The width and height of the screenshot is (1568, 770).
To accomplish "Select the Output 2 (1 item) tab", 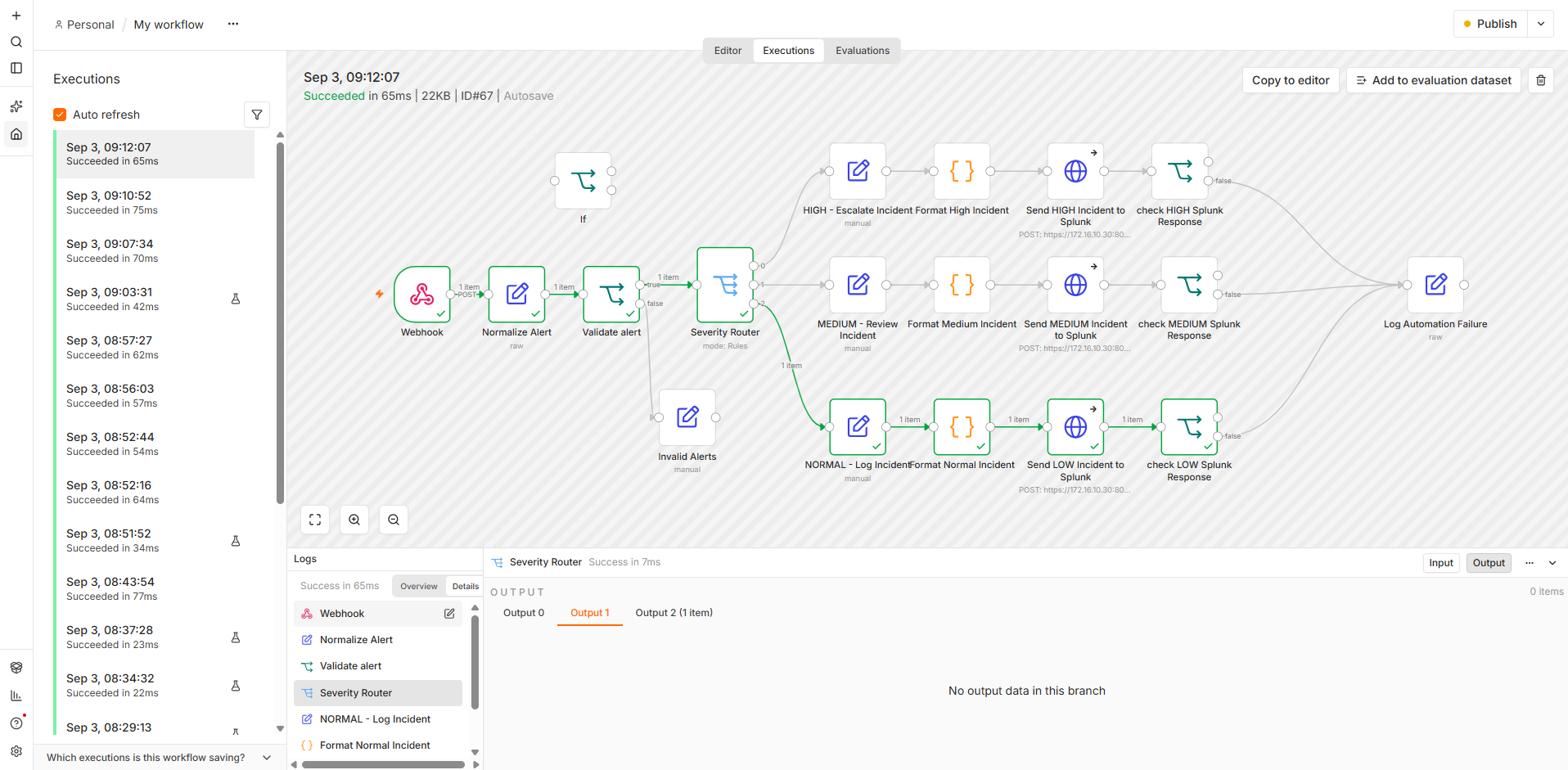I will click(674, 613).
